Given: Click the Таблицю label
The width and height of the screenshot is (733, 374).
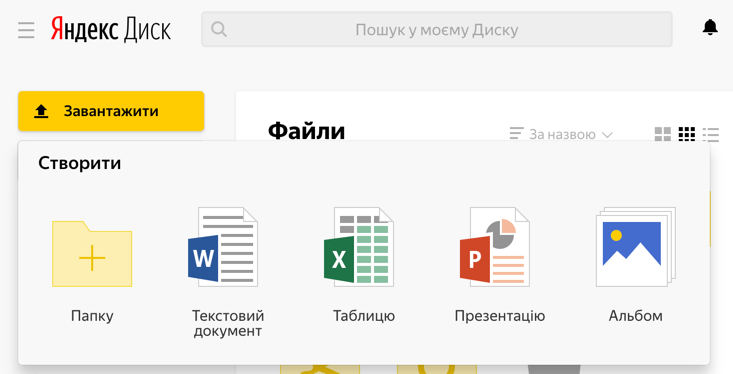Looking at the screenshot, I should click(x=364, y=316).
